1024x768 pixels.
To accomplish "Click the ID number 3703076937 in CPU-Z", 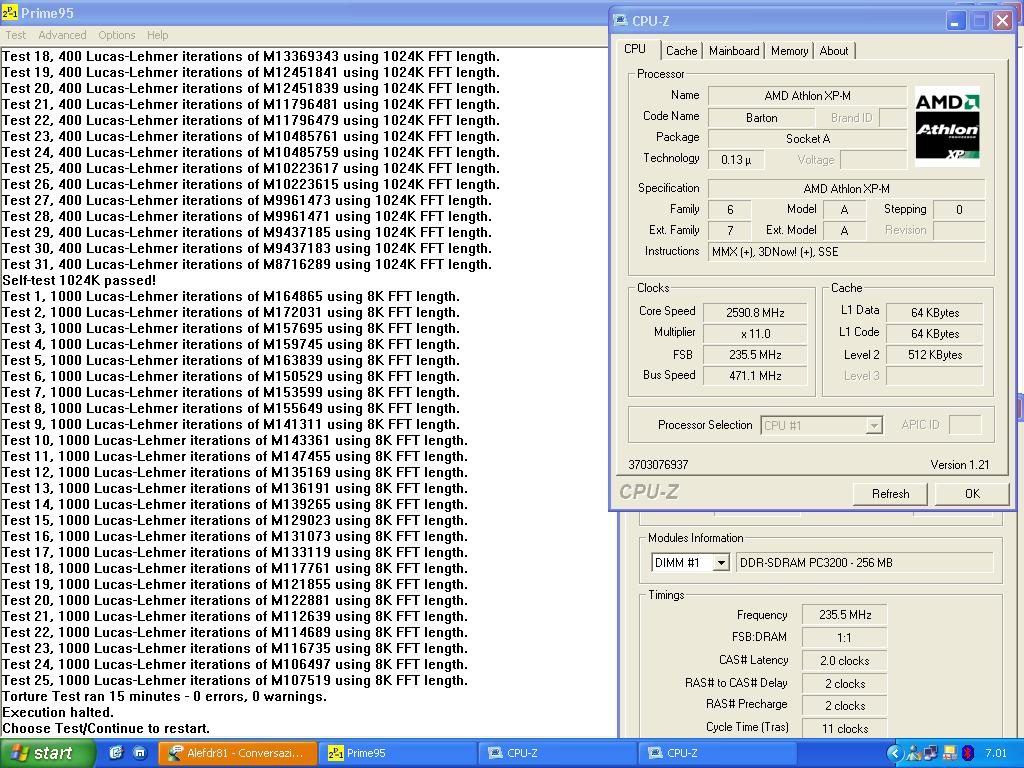I will pos(658,465).
